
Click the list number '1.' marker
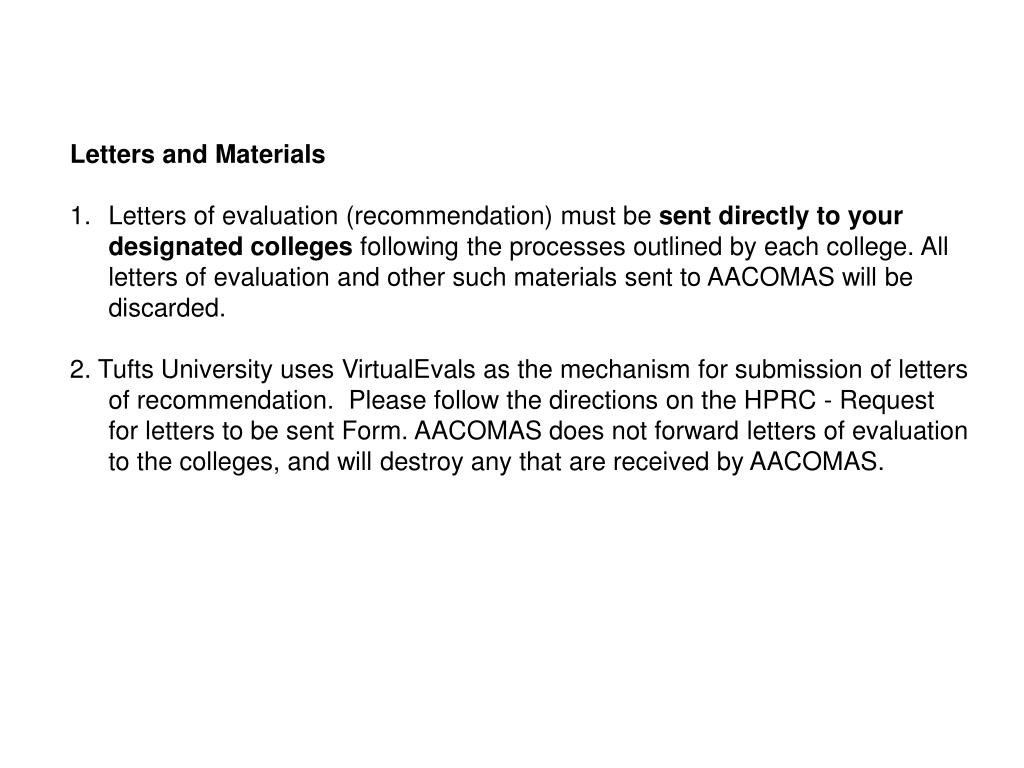(x=80, y=216)
